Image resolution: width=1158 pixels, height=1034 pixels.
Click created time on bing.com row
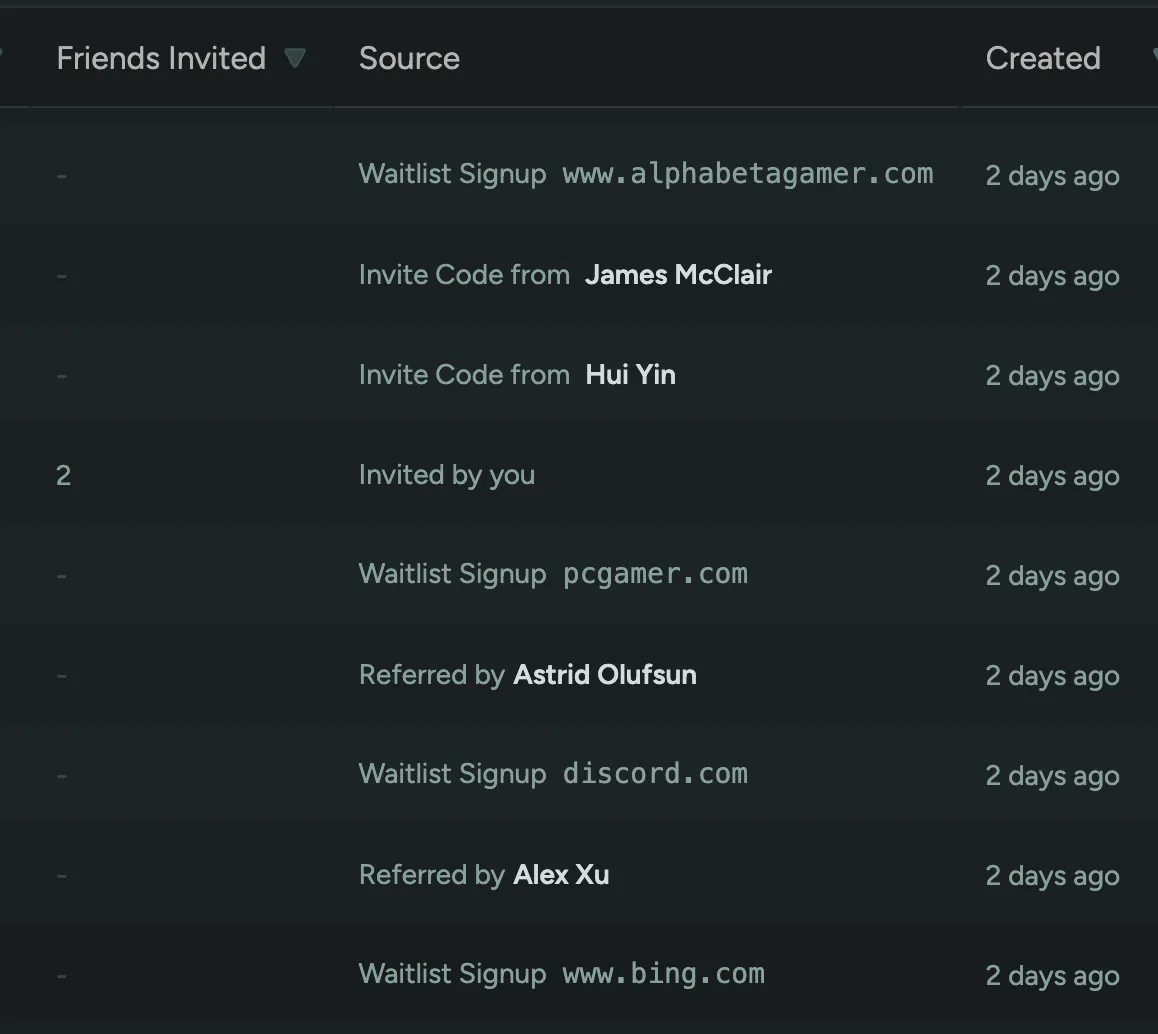pyautogui.click(x=1052, y=976)
